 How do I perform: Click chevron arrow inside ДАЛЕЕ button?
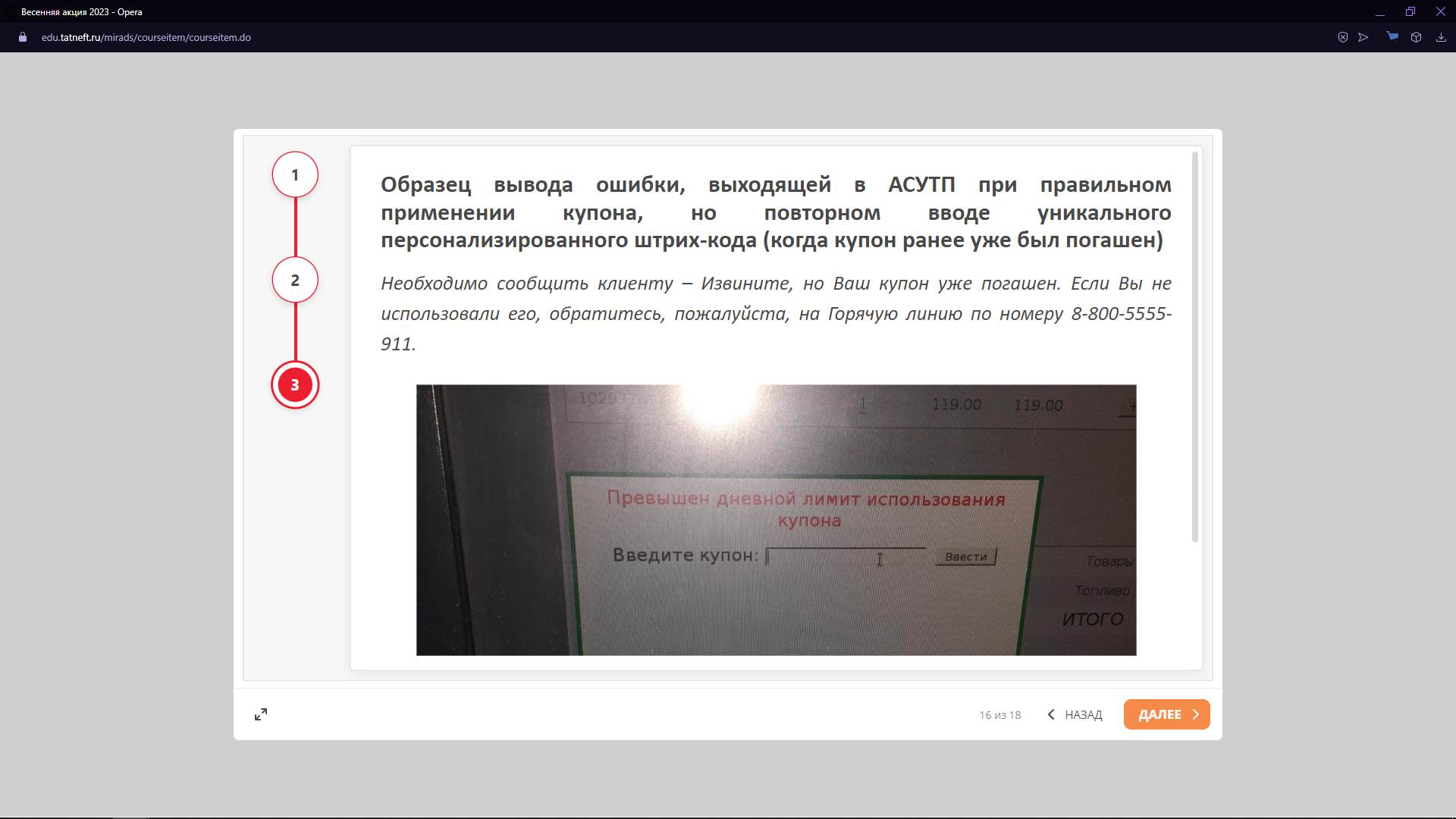pyautogui.click(x=1196, y=714)
